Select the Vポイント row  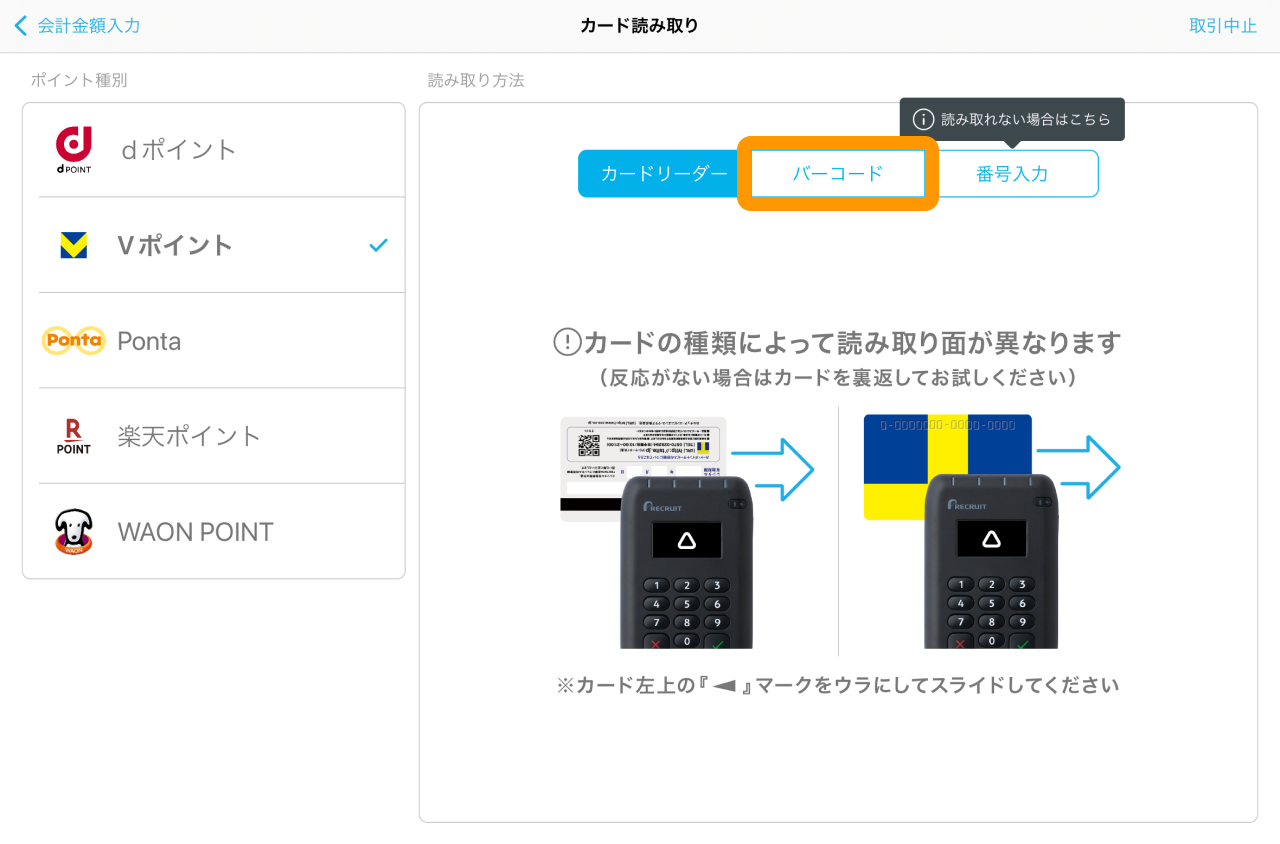click(214, 245)
